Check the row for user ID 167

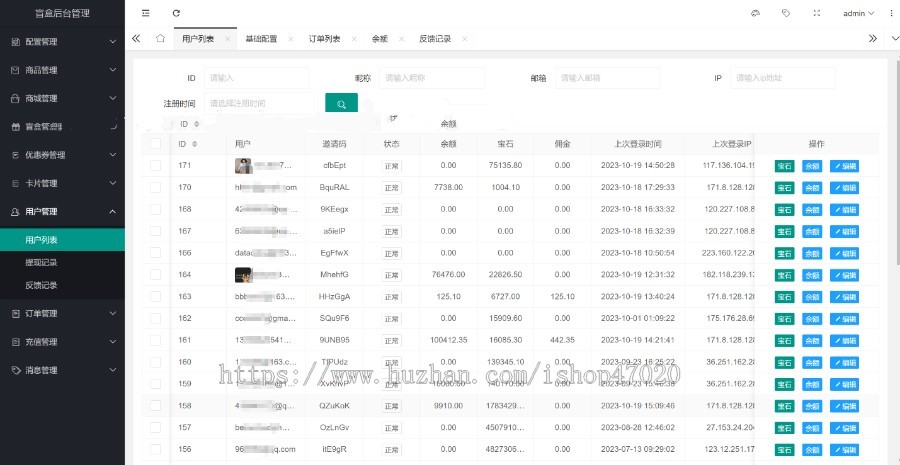point(156,231)
